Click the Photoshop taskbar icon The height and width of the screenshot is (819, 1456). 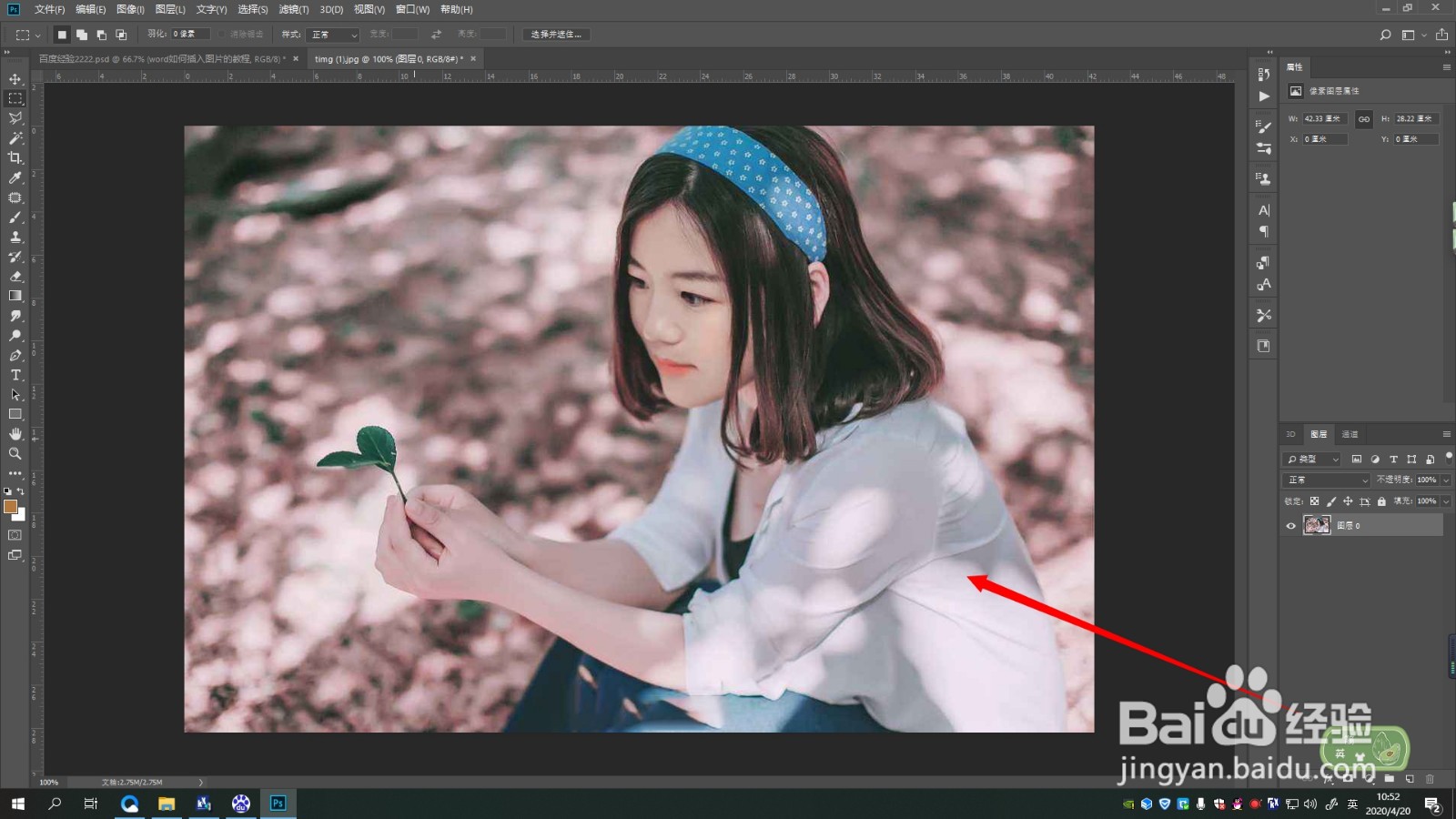(x=278, y=804)
